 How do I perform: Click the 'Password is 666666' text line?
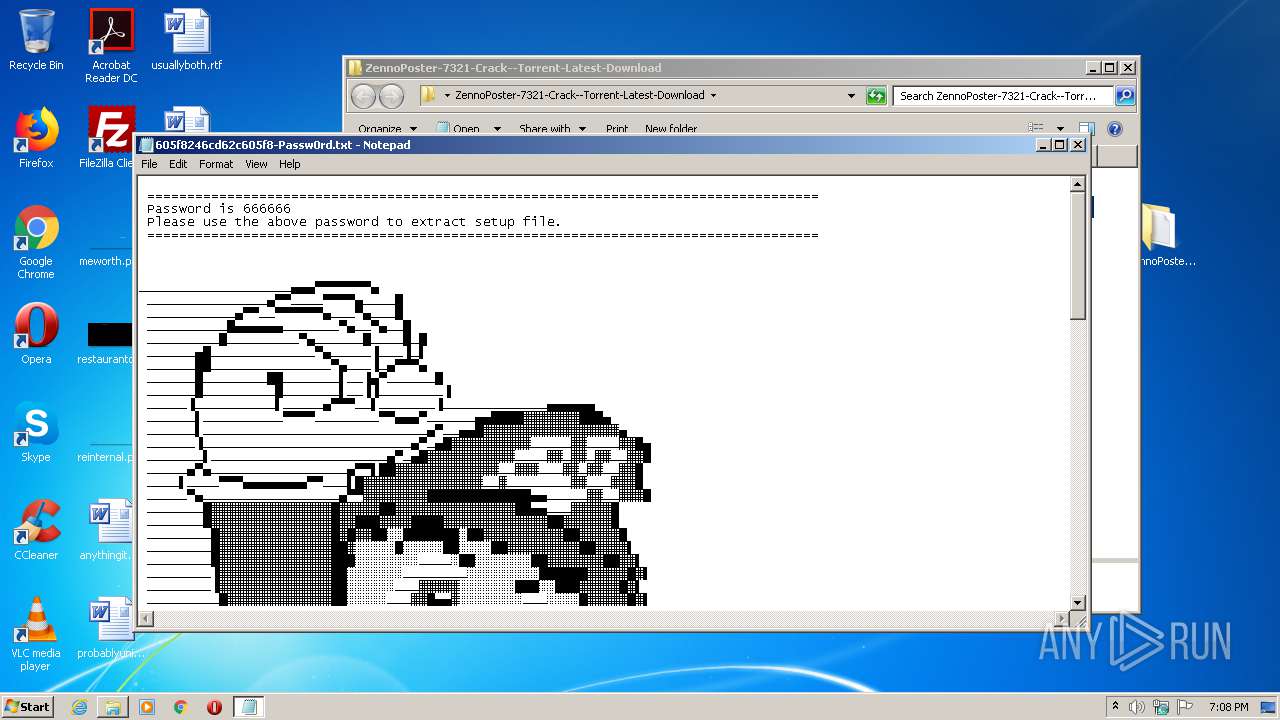coord(219,209)
